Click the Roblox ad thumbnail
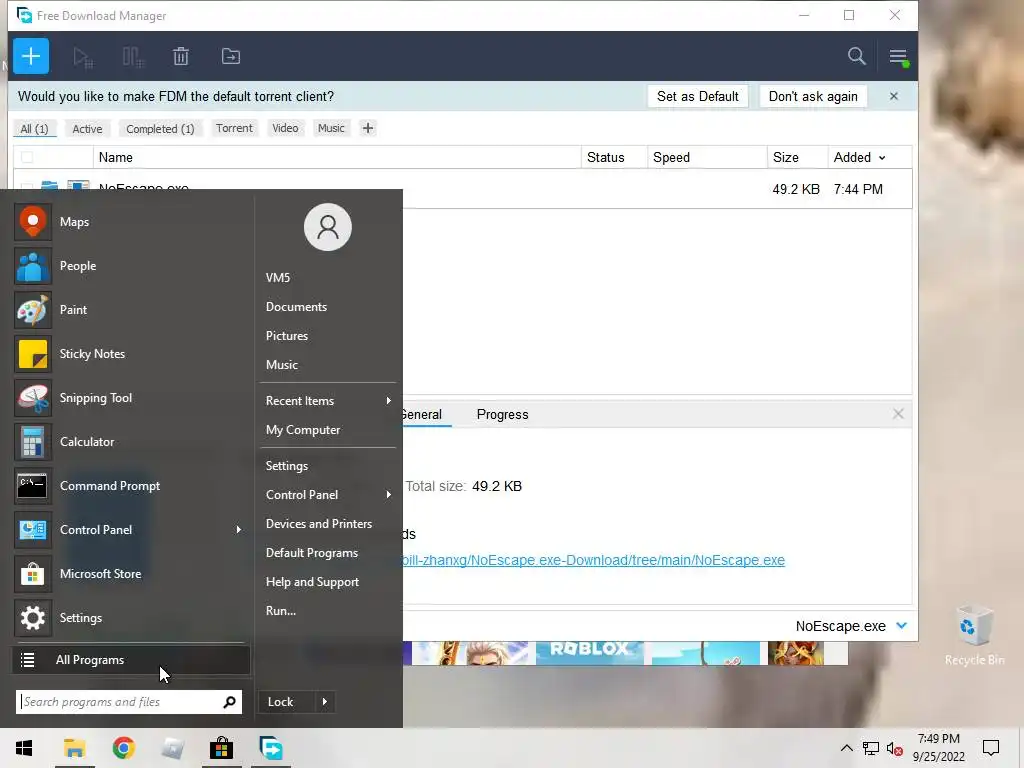1024x768 pixels. (590, 653)
